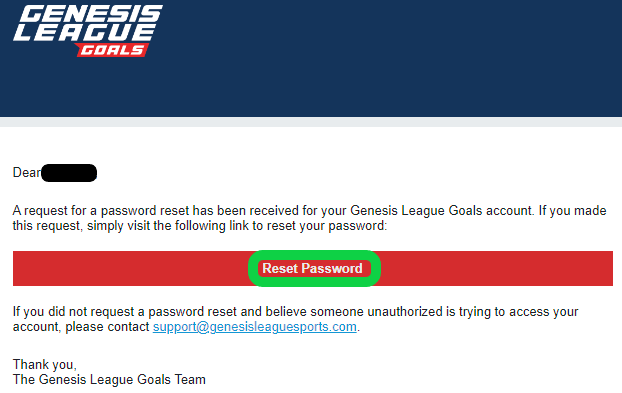Click the LEAGUE word in the logo
The width and height of the screenshot is (622, 393).
pos(84,33)
